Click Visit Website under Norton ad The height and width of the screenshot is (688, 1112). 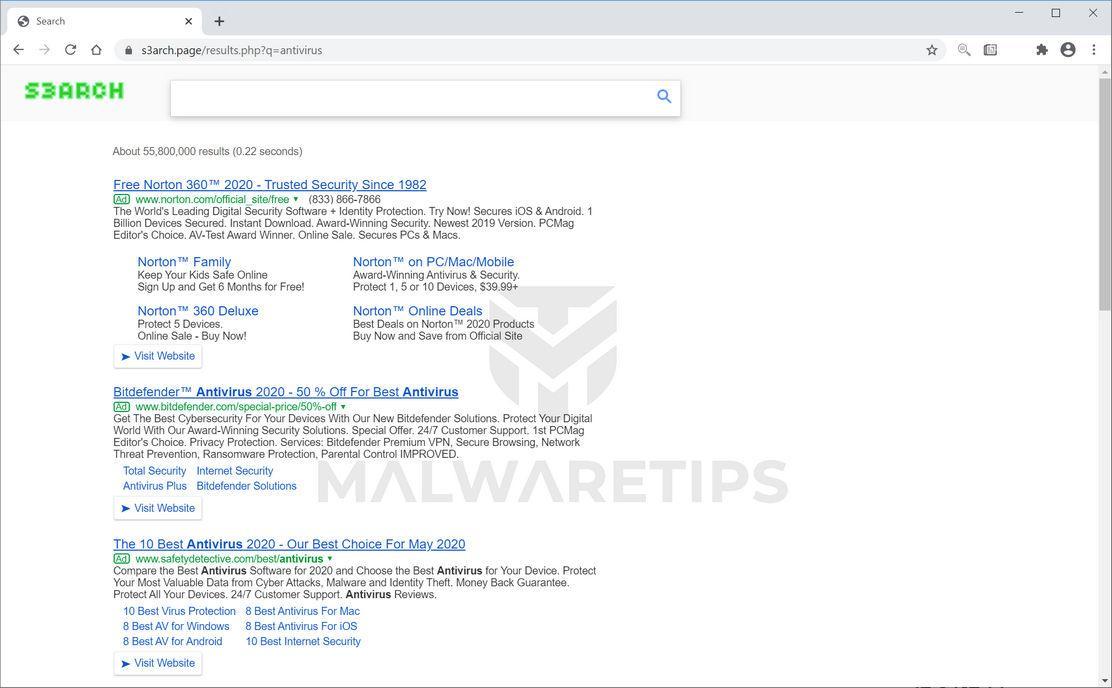tap(157, 356)
